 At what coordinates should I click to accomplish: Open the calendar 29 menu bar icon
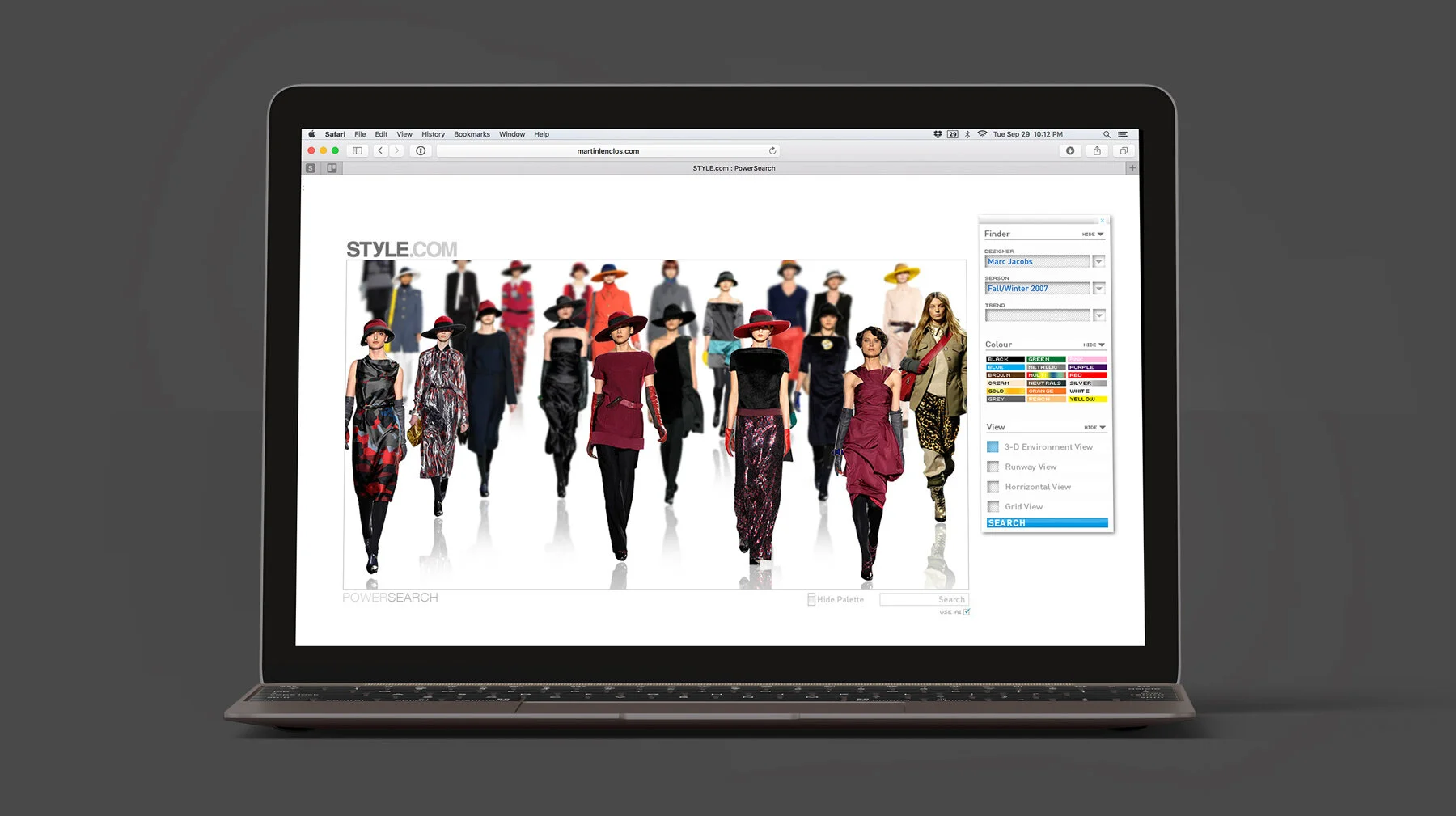953,134
